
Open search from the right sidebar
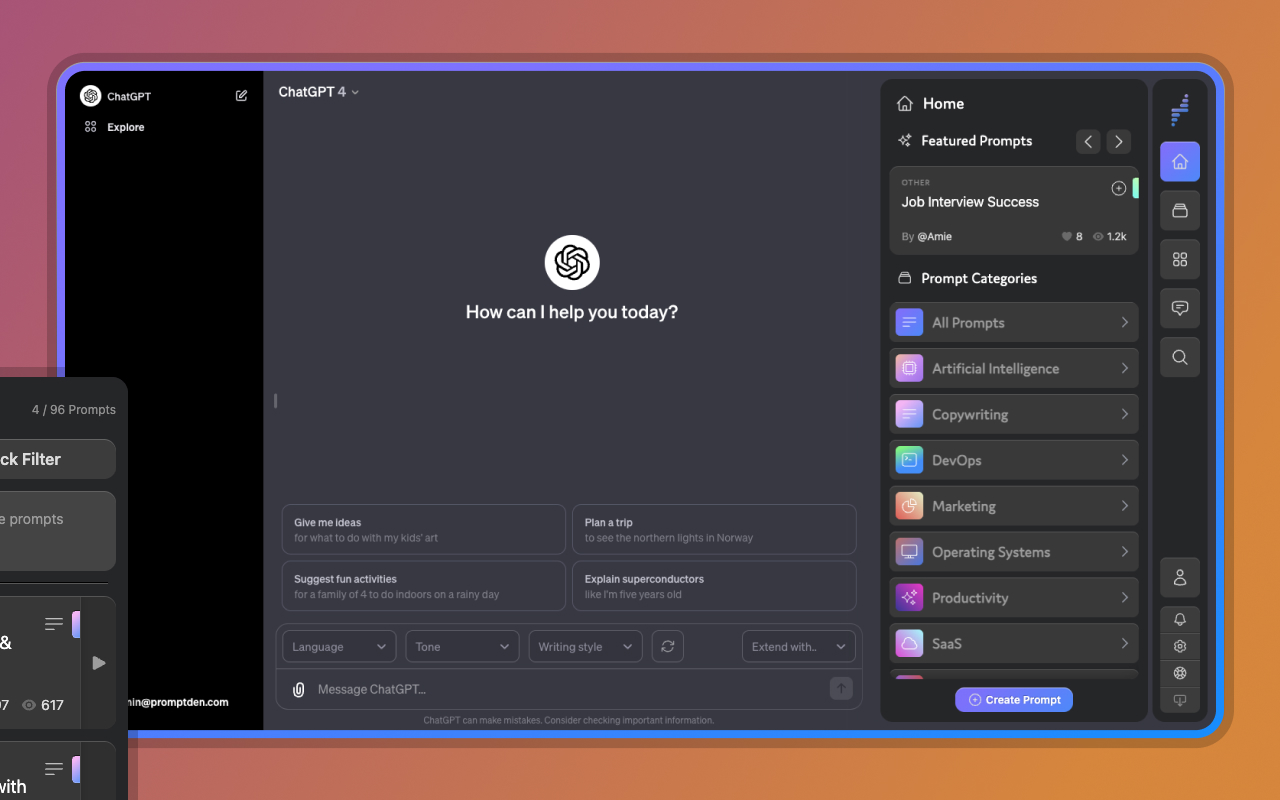point(1180,357)
